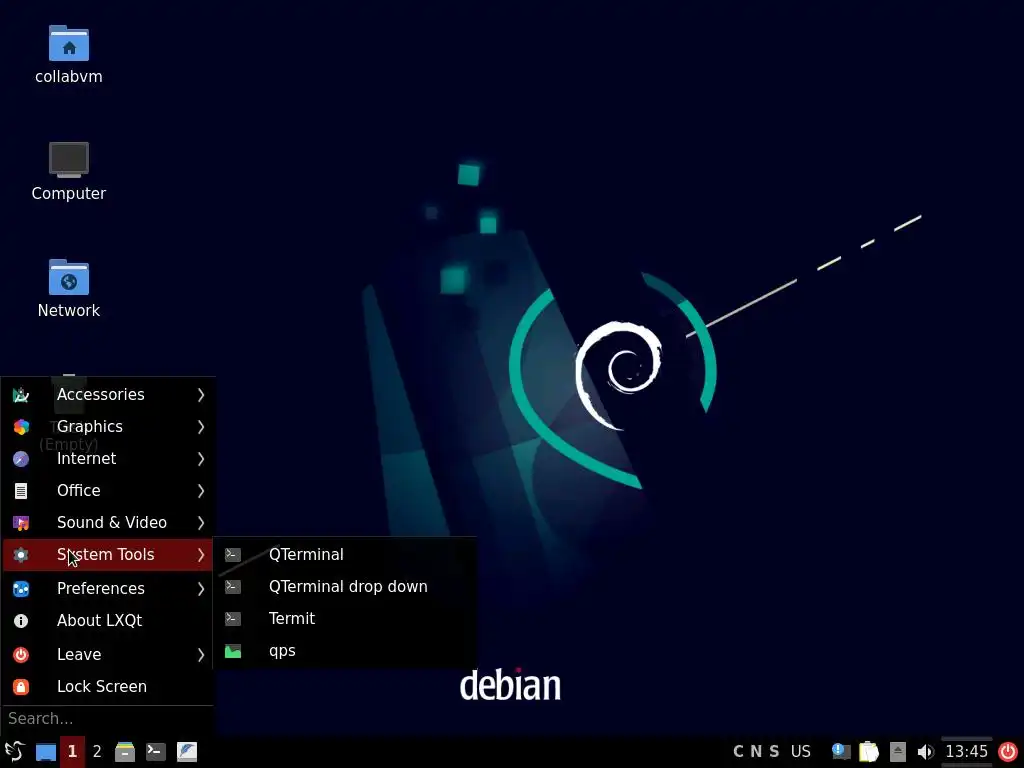Open the Accessories menu entry
This screenshot has height=768, width=1024.
coord(108,394)
